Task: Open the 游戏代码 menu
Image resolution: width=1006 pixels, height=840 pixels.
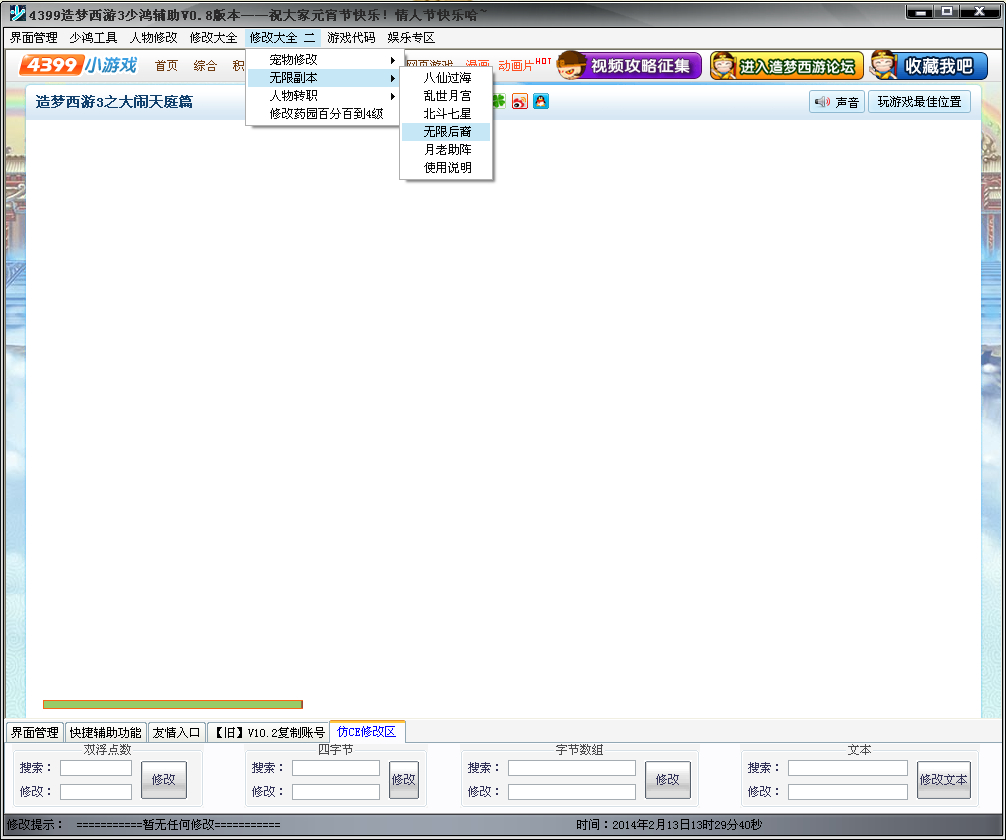Action: pos(351,38)
